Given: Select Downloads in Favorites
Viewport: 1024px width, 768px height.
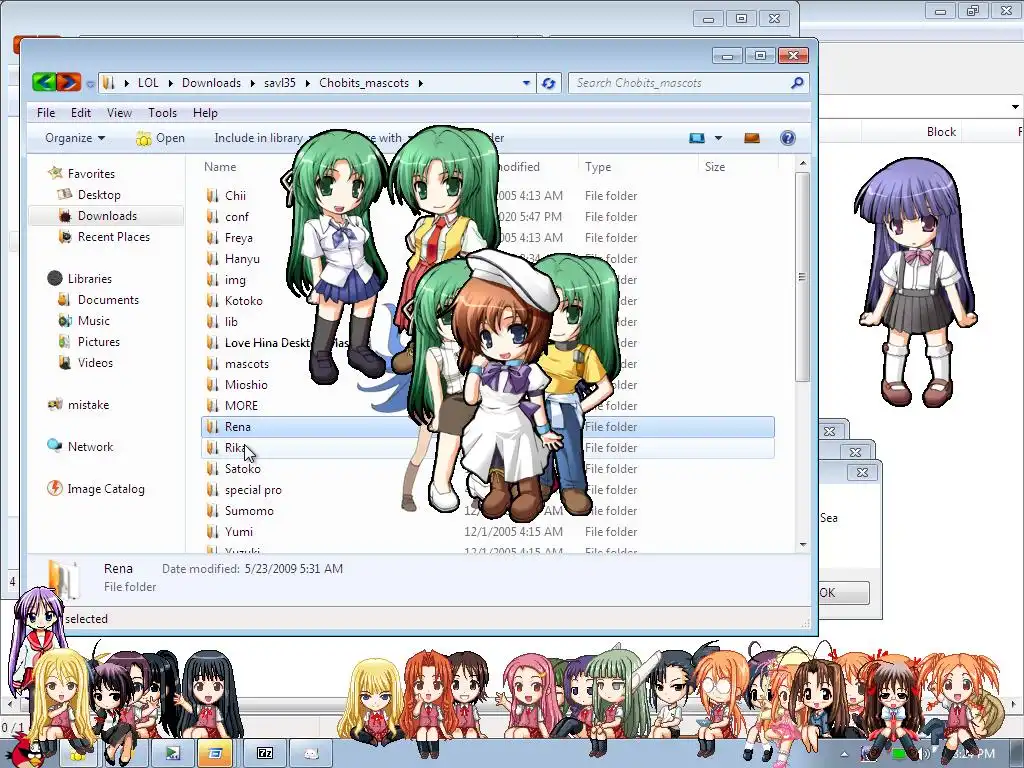Looking at the screenshot, I should (107, 216).
